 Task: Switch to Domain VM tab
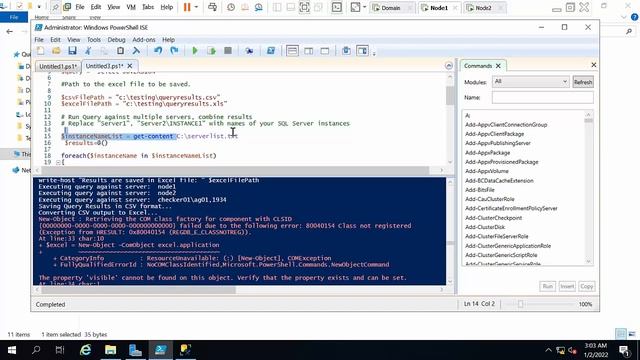point(391,8)
